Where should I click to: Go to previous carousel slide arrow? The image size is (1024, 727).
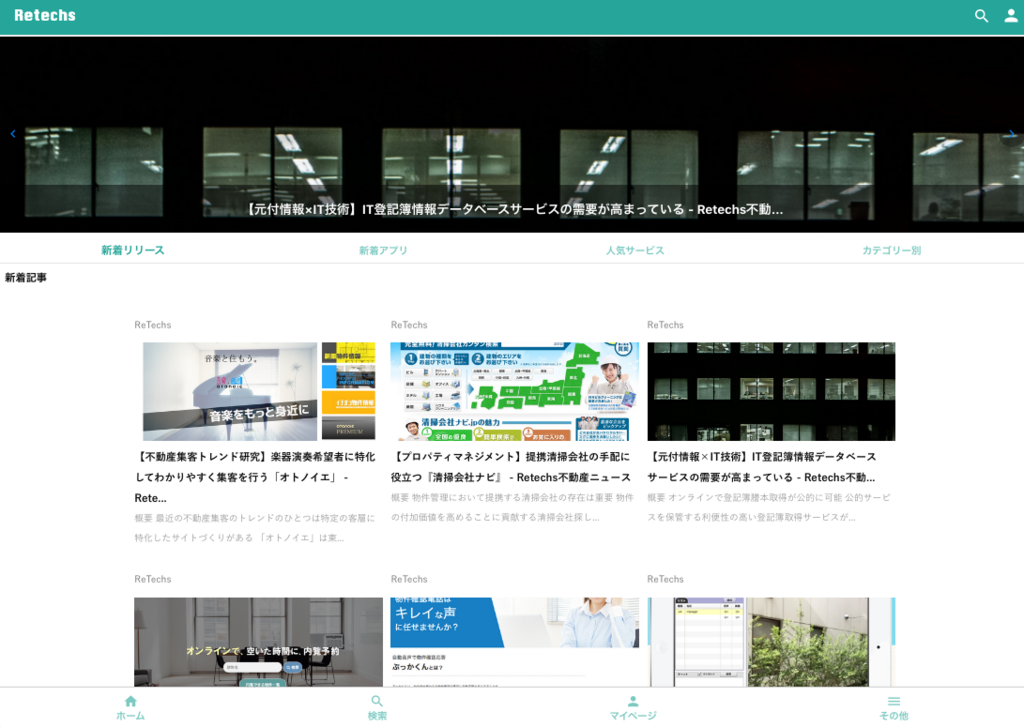tap(12, 134)
